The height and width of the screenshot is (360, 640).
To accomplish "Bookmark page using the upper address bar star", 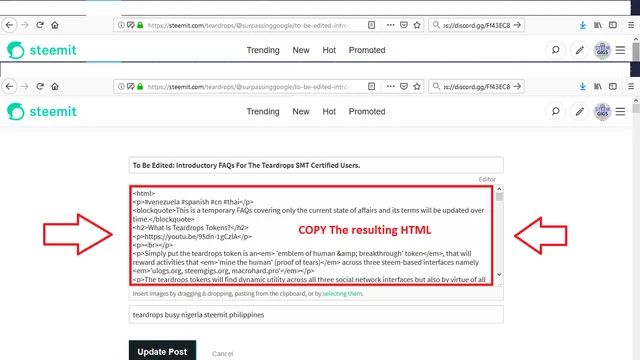I will (x=417, y=25).
